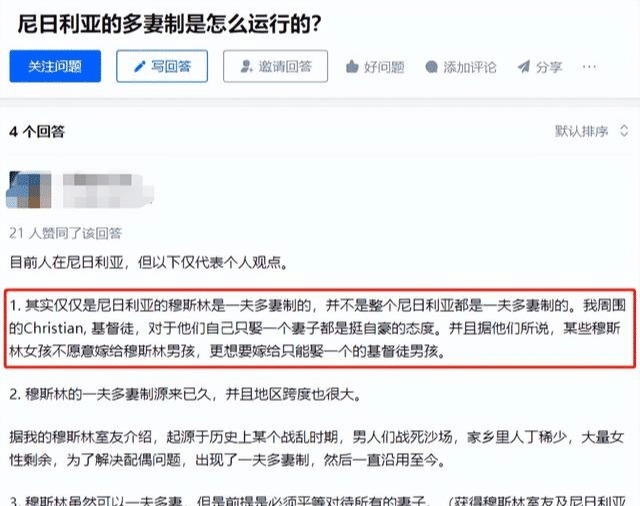Click the question title about 尼日利亚多妻制

169,24
